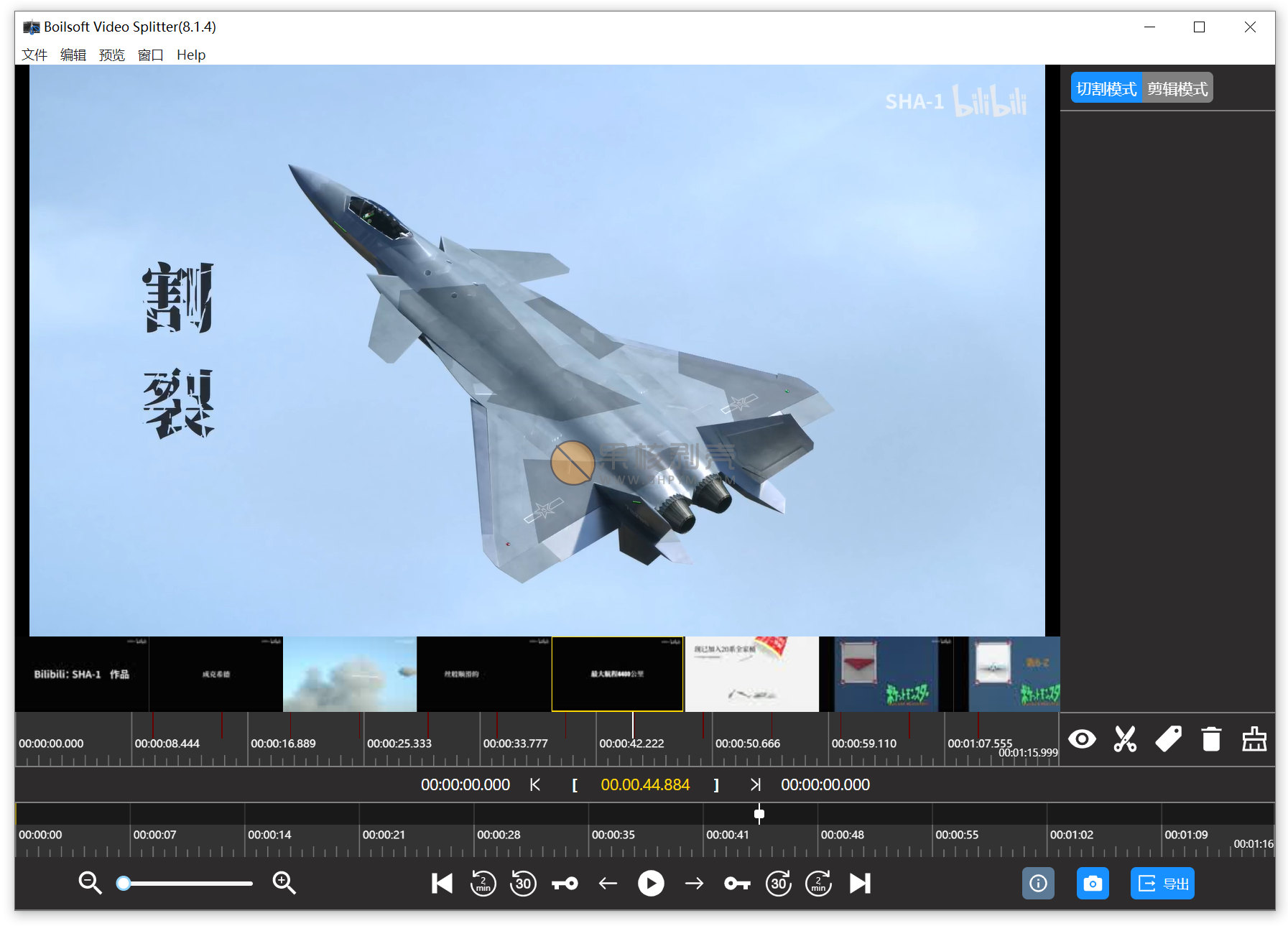Image resolution: width=1288 pixels, height=926 pixels.
Task: Click the trash delete icon
Action: coord(1211,739)
